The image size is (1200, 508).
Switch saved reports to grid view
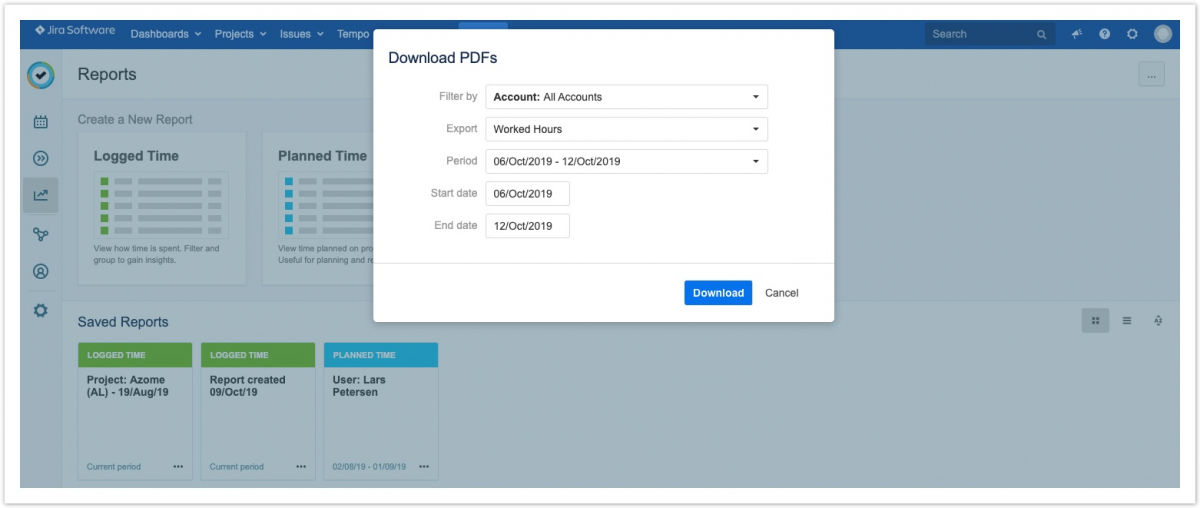(1095, 321)
